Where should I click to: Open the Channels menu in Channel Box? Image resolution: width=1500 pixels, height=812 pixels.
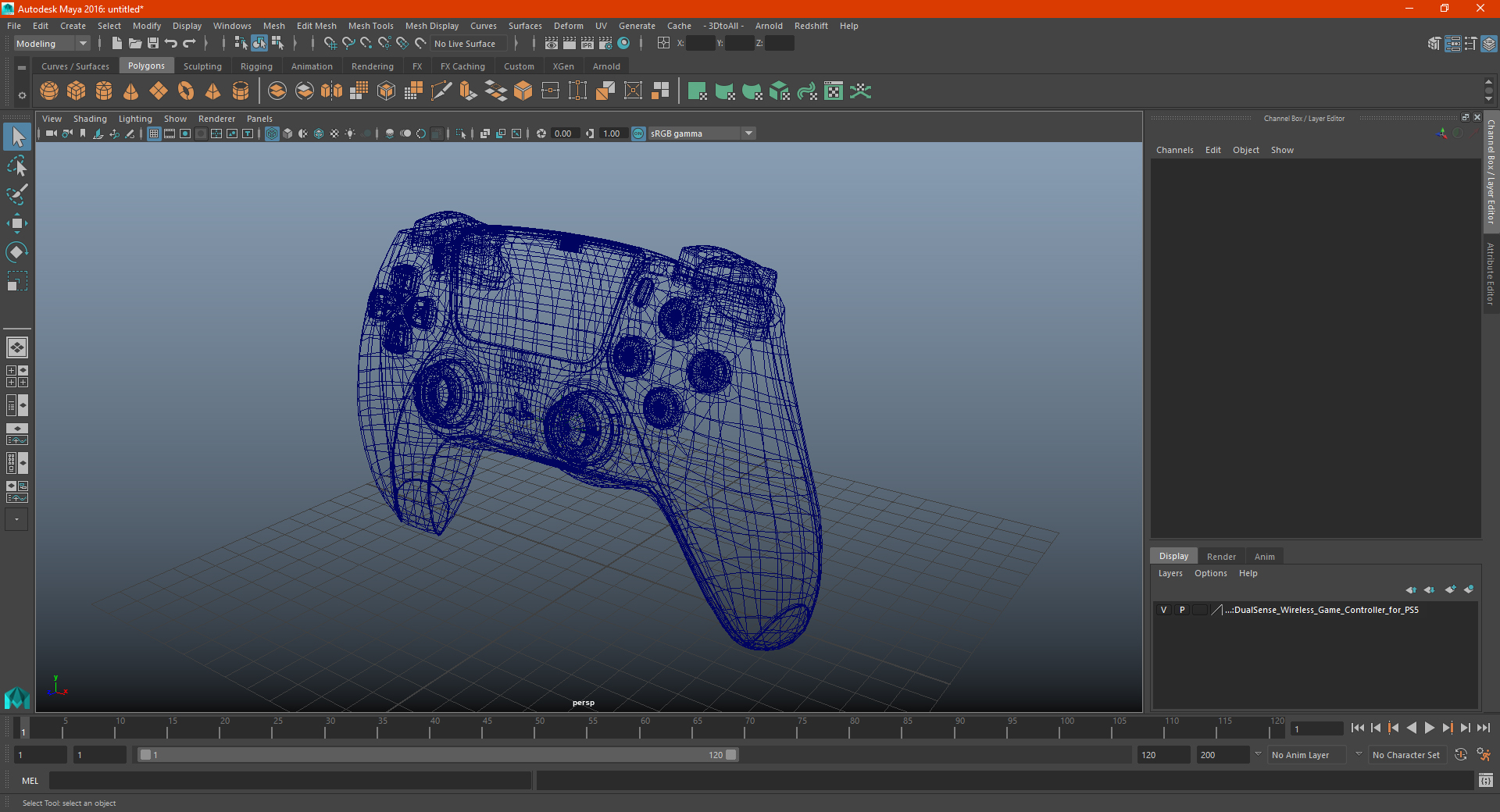click(1174, 150)
